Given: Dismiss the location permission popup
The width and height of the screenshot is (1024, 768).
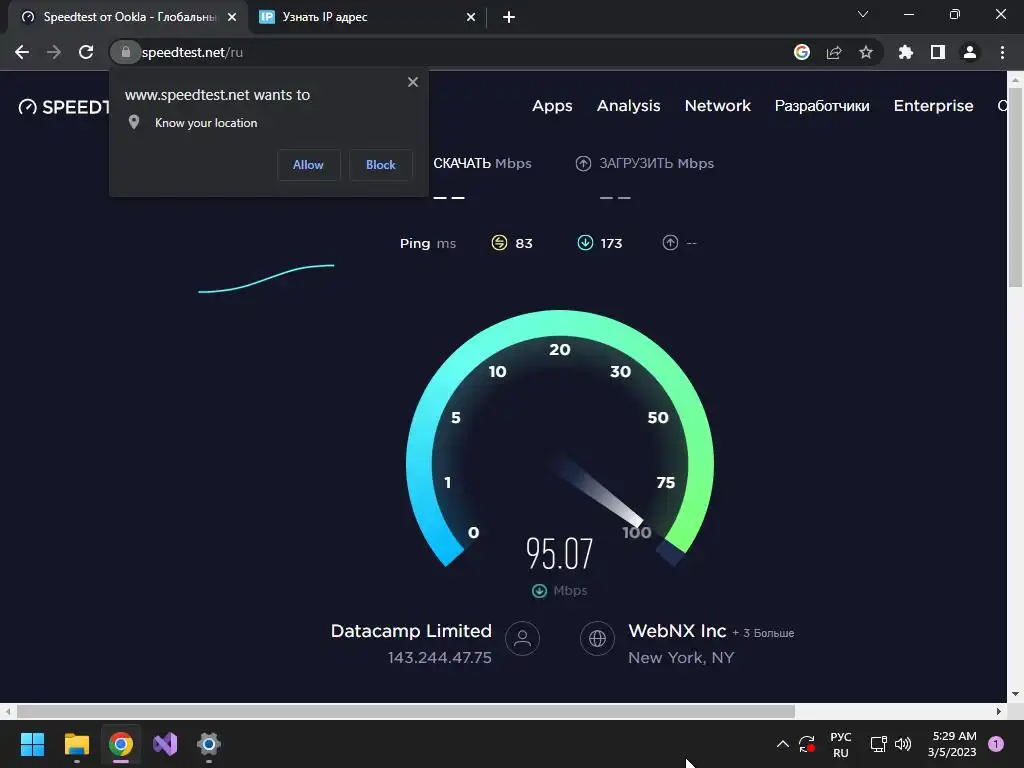Looking at the screenshot, I should point(413,82).
